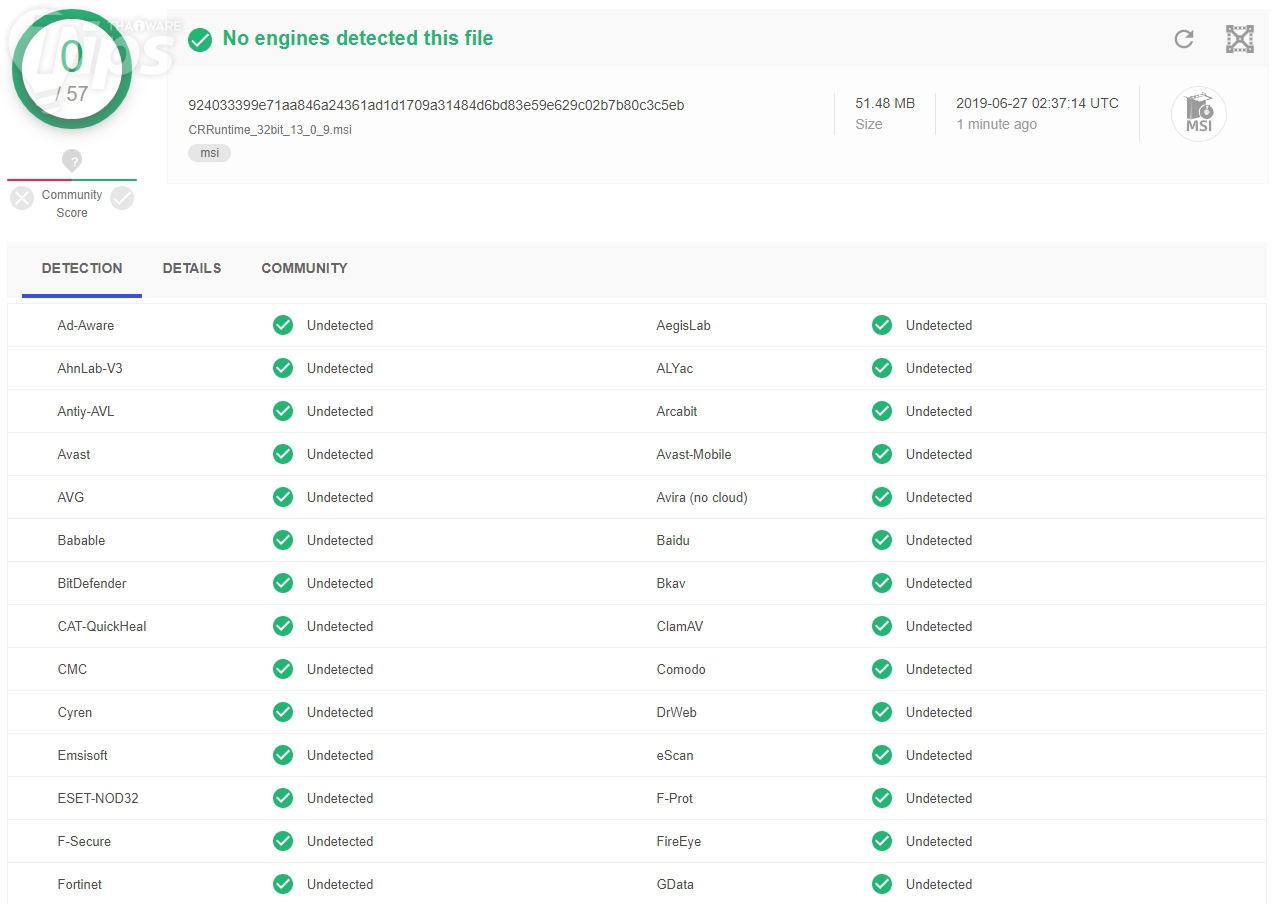Screen dimensions: 1272x904
Task: Click the graph icon beside the refresh icon
Action: tap(1240, 39)
